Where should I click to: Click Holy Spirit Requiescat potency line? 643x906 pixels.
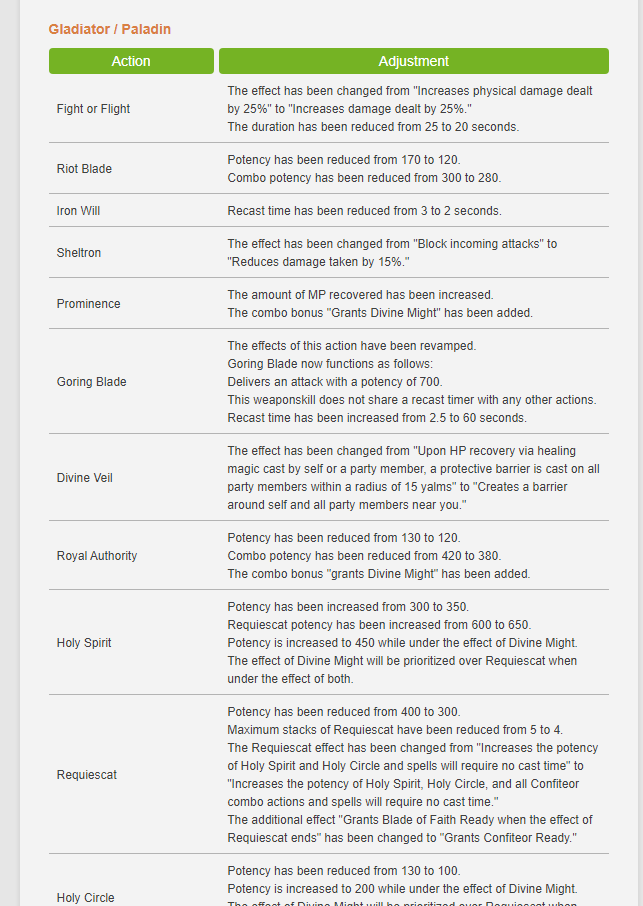[x=379, y=625]
